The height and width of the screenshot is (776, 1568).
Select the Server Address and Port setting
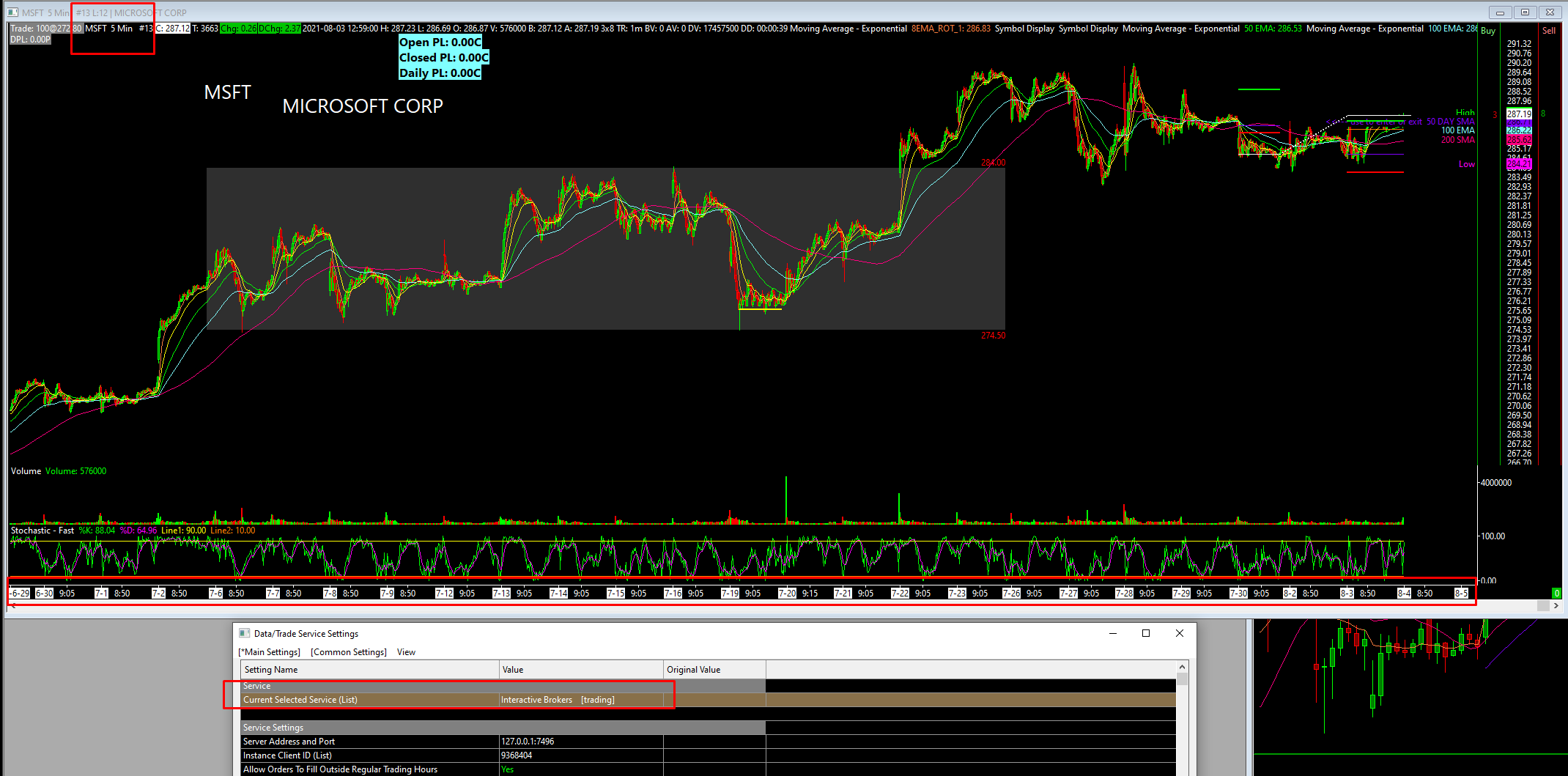[370, 742]
